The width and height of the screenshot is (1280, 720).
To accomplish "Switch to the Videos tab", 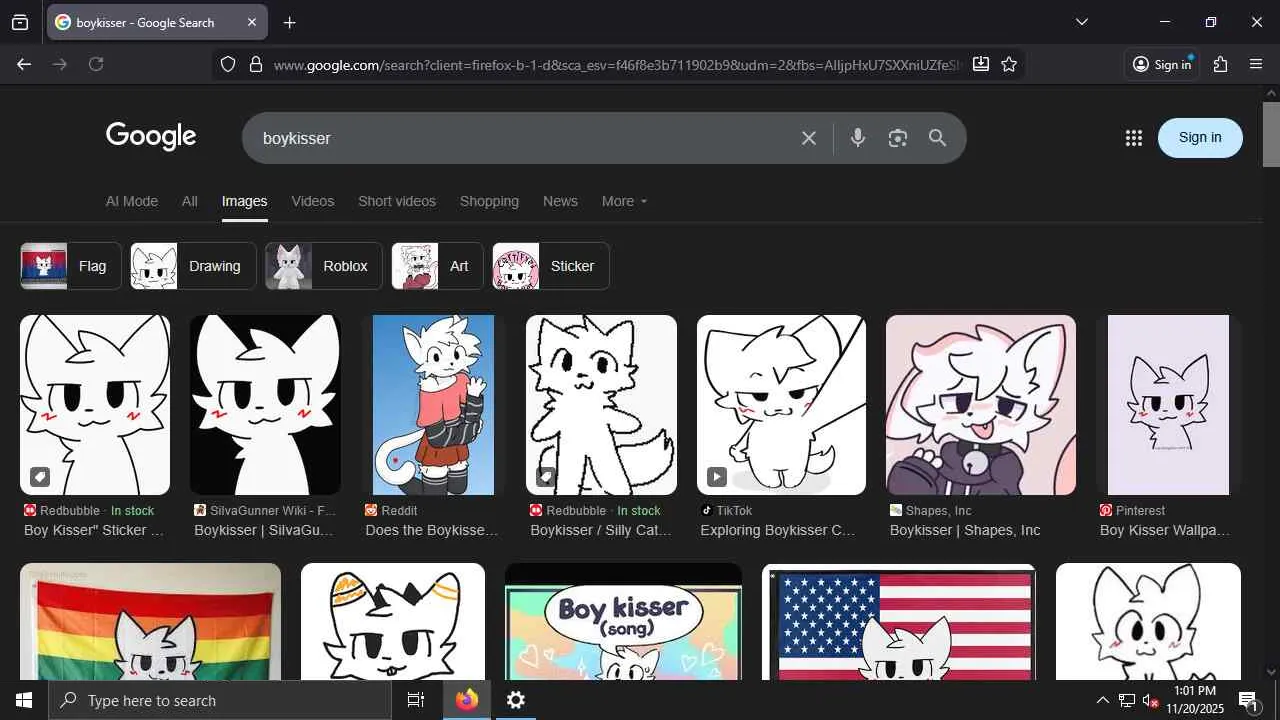I will (313, 201).
